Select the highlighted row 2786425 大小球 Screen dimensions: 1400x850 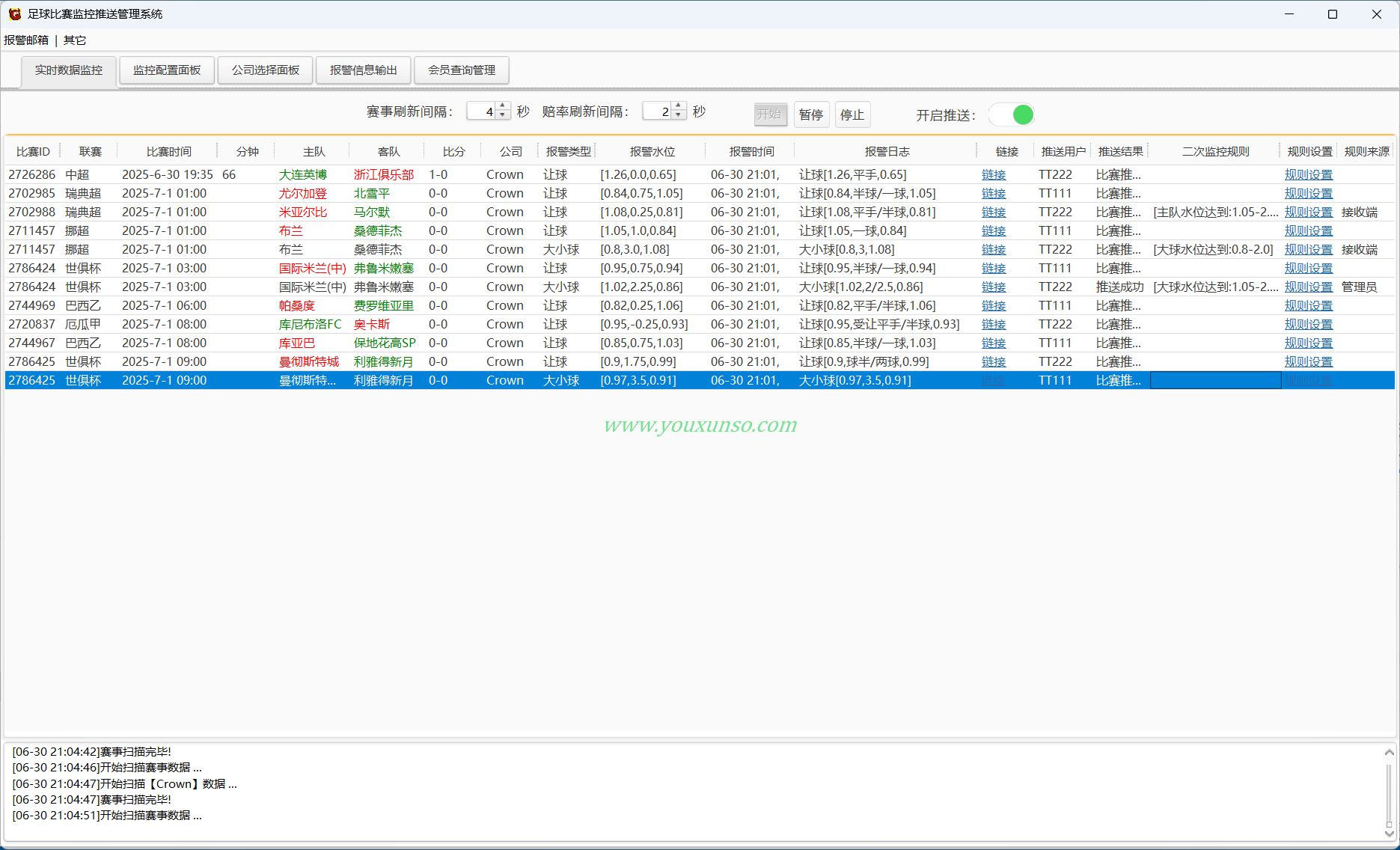pos(700,380)
